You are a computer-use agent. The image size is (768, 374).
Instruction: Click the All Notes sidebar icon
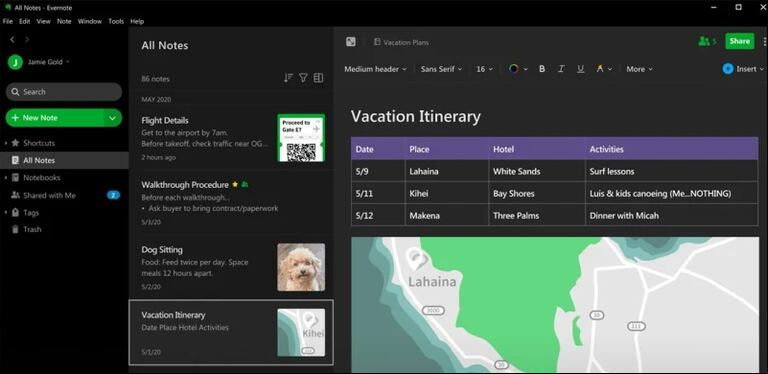(15, 160)
